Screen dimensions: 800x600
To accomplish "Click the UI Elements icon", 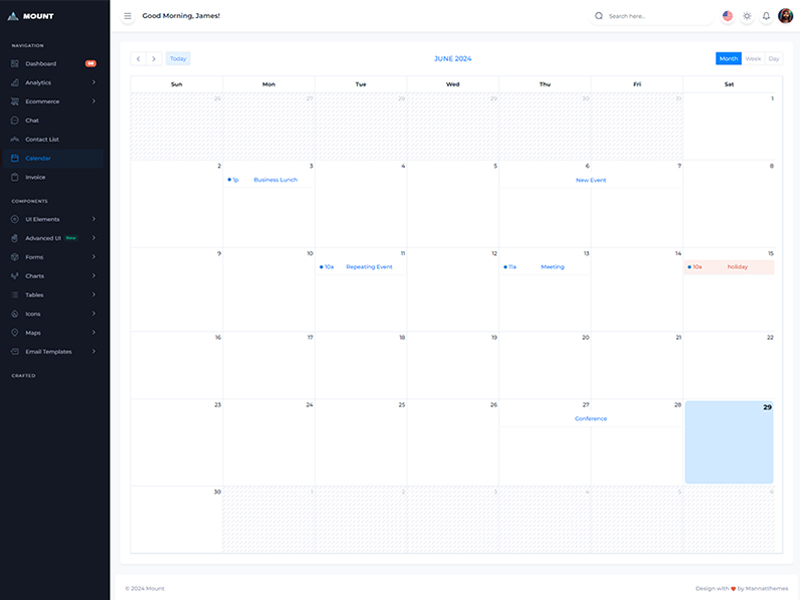I will [15, 219].
